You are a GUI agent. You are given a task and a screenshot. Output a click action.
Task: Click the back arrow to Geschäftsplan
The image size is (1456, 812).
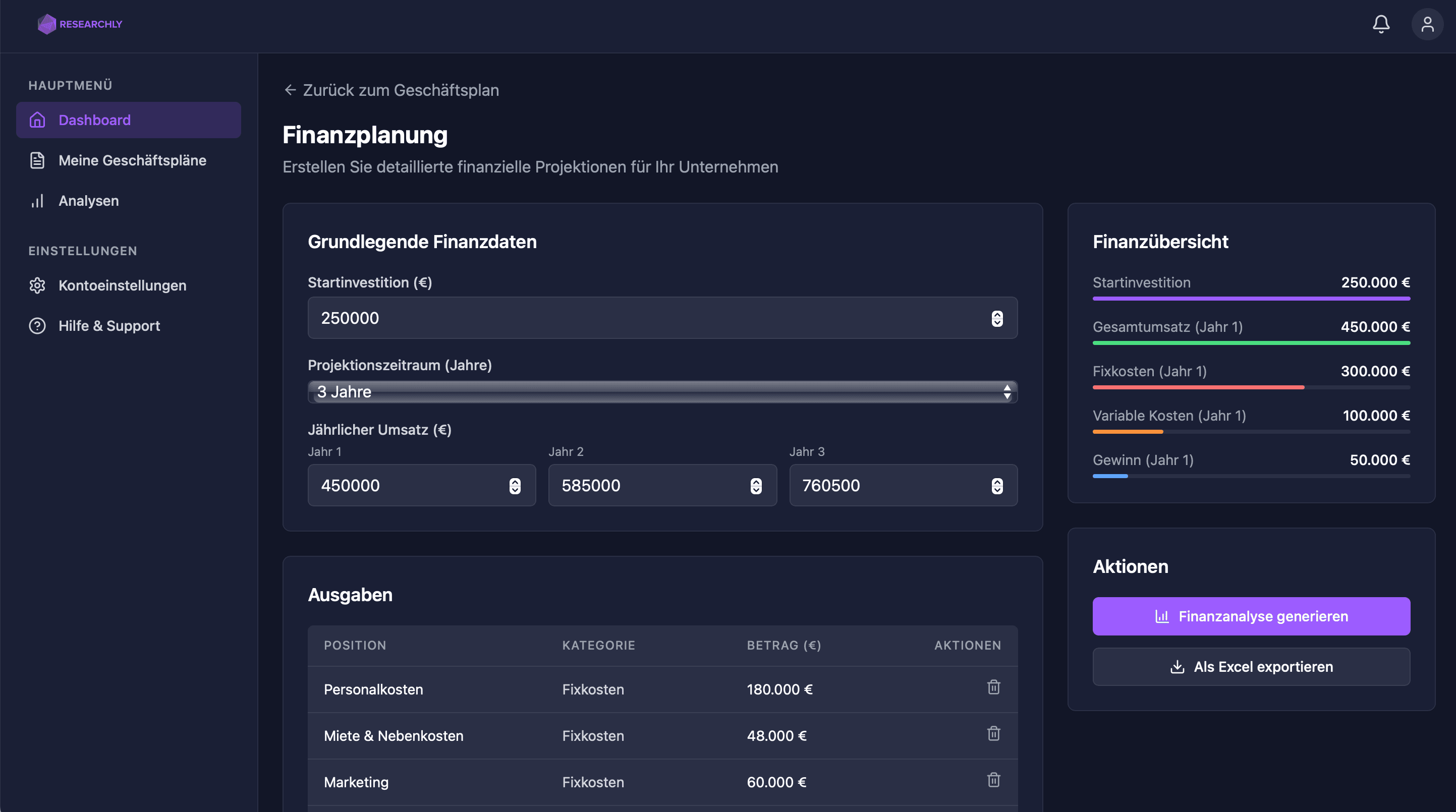[290, 90]
